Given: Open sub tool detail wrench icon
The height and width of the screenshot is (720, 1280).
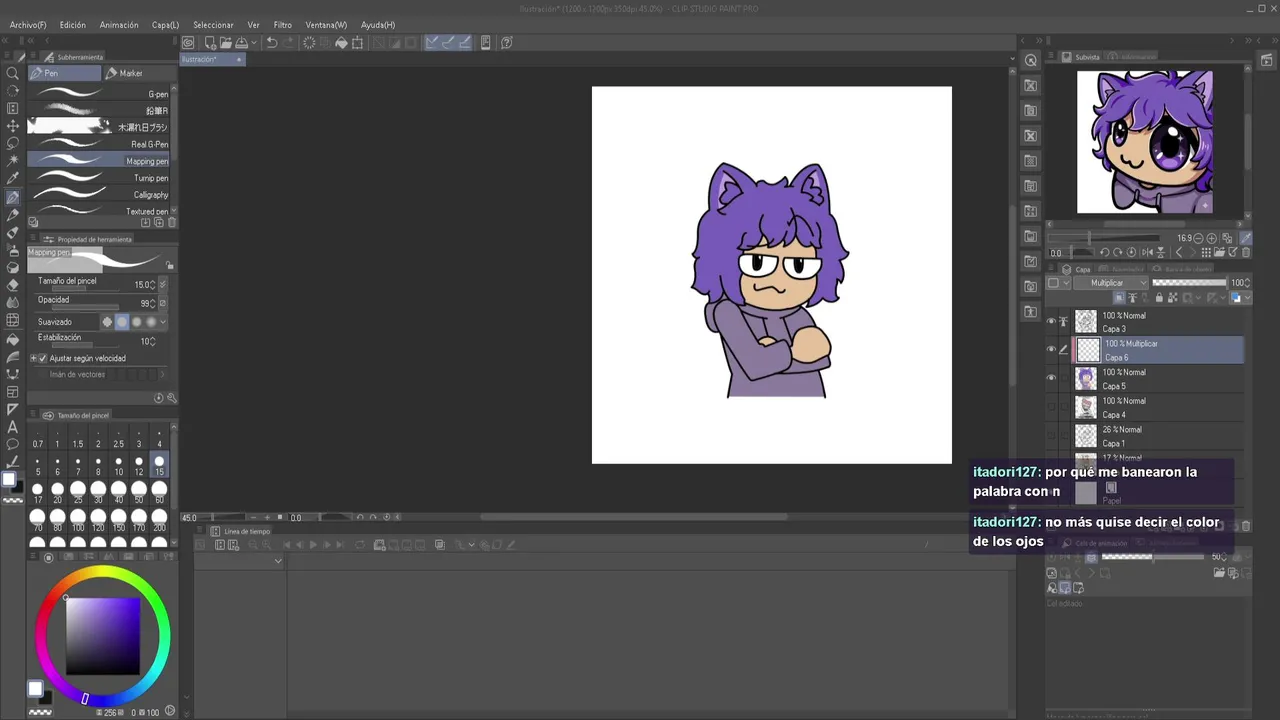Looking at the screenshot, I should (x=171, y=398).
